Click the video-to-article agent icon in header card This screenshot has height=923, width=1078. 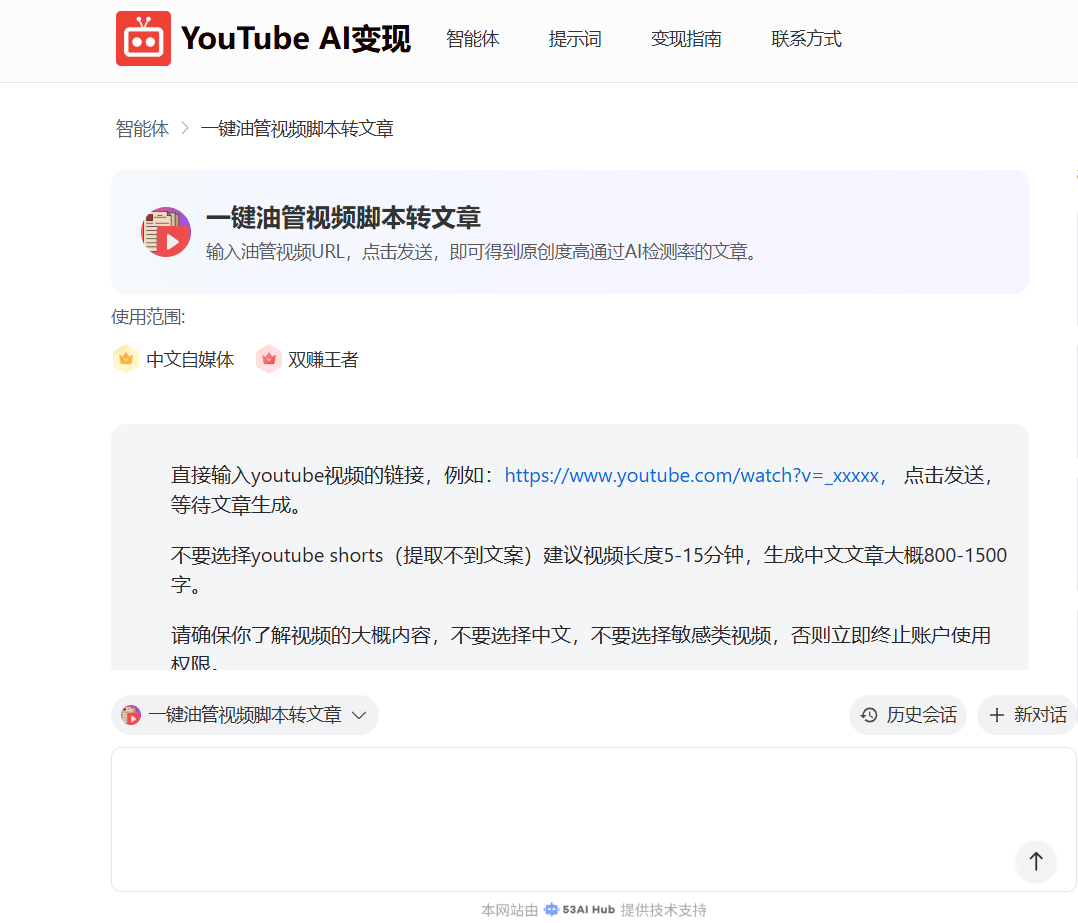(x=165, y=232)
